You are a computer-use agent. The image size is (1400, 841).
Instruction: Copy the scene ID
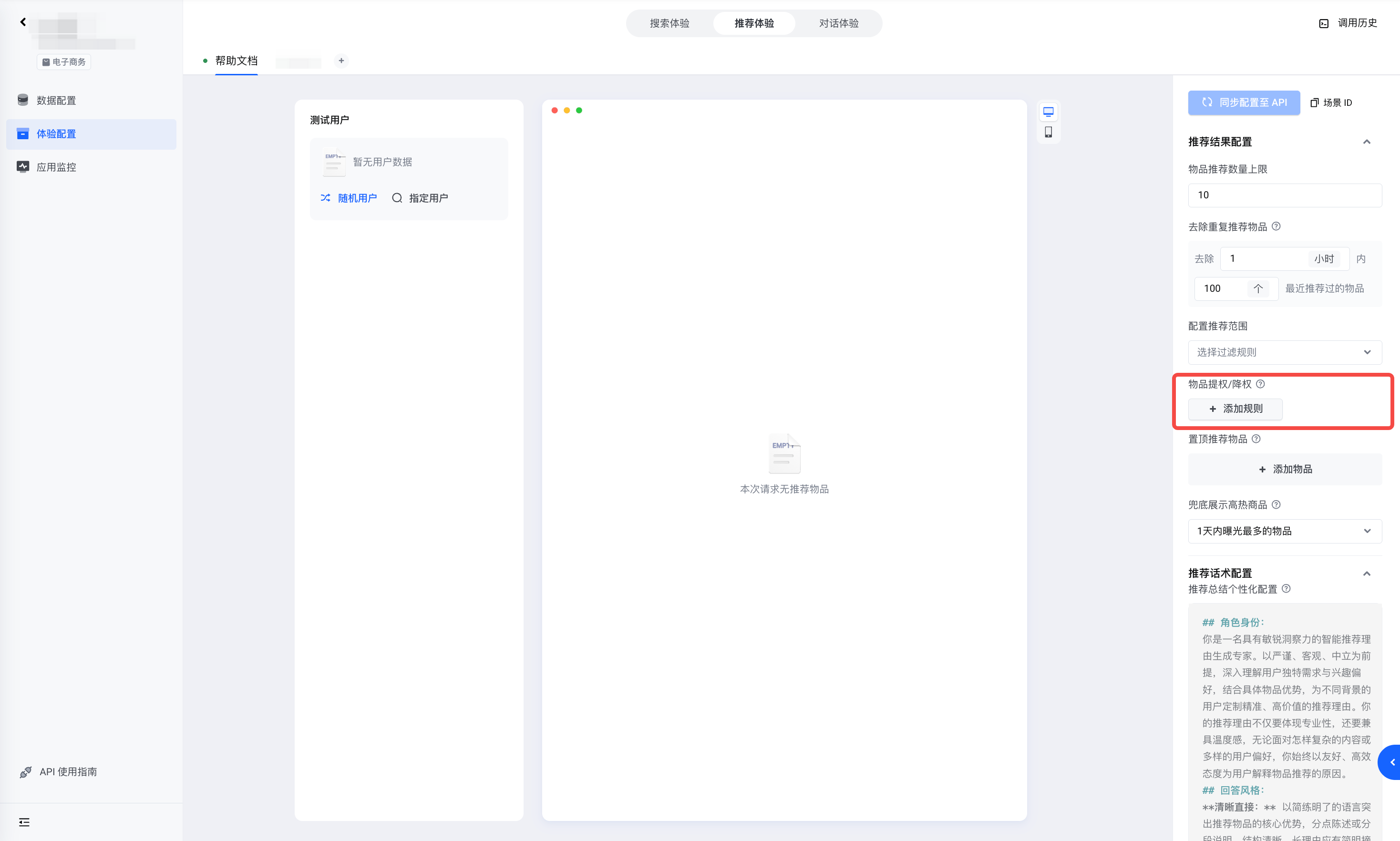(x=1331, y=103)
